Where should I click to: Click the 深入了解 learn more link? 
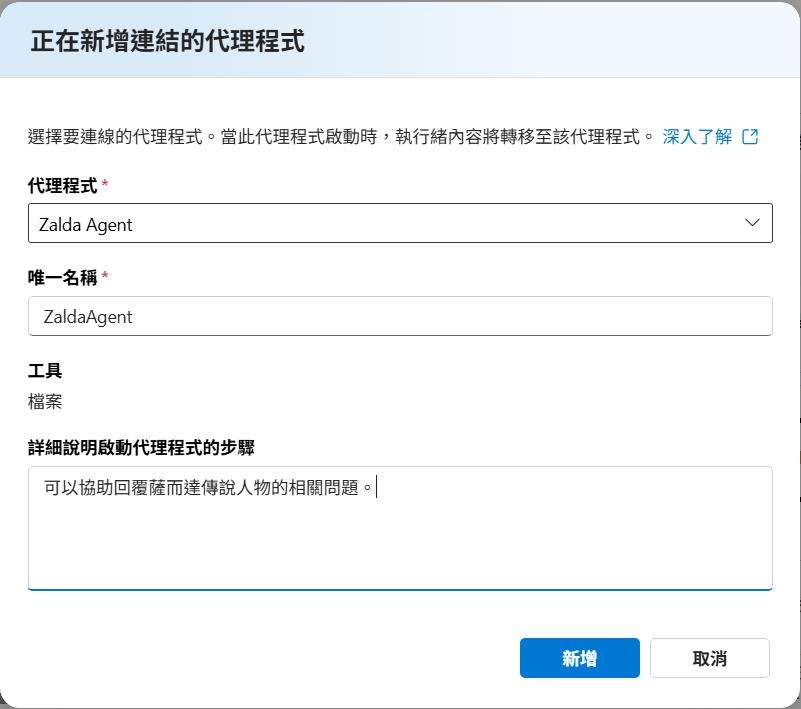tap(697, 136)
